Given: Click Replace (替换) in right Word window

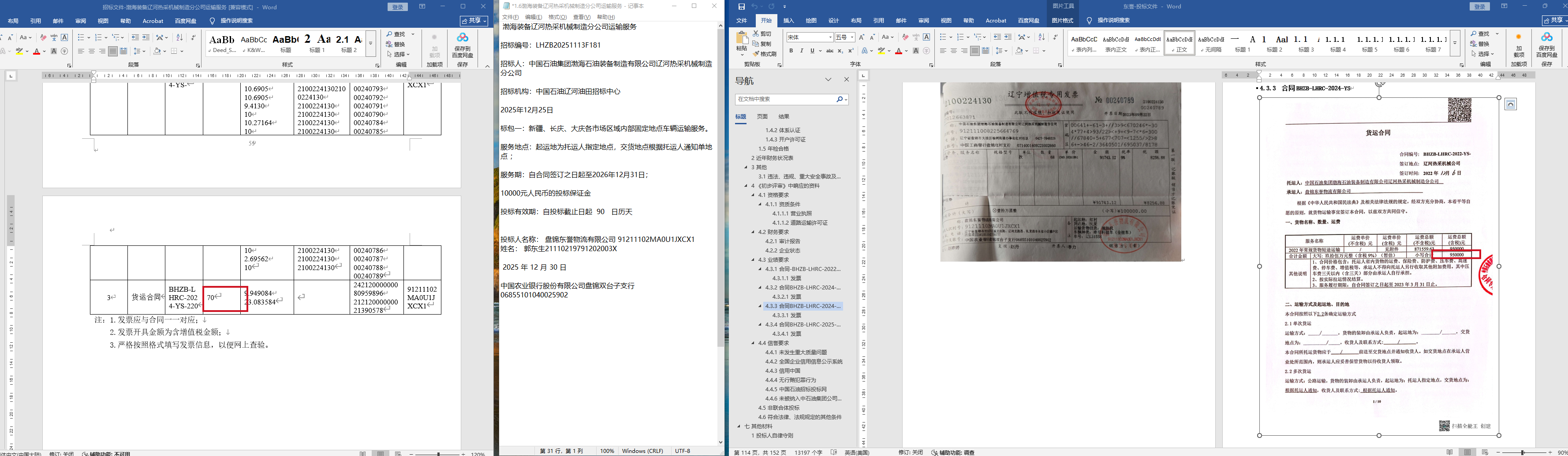Looking at the screenshot, I should [x=1480, y=44].
